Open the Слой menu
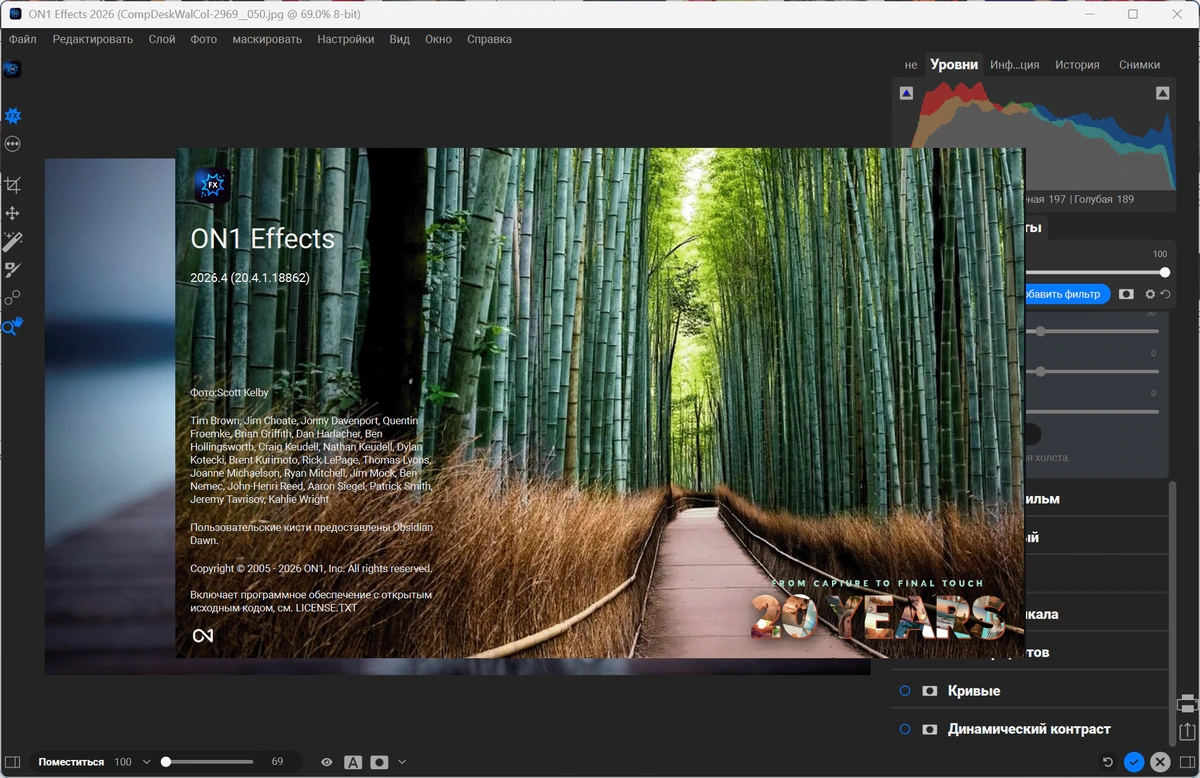 click(162, 39)
